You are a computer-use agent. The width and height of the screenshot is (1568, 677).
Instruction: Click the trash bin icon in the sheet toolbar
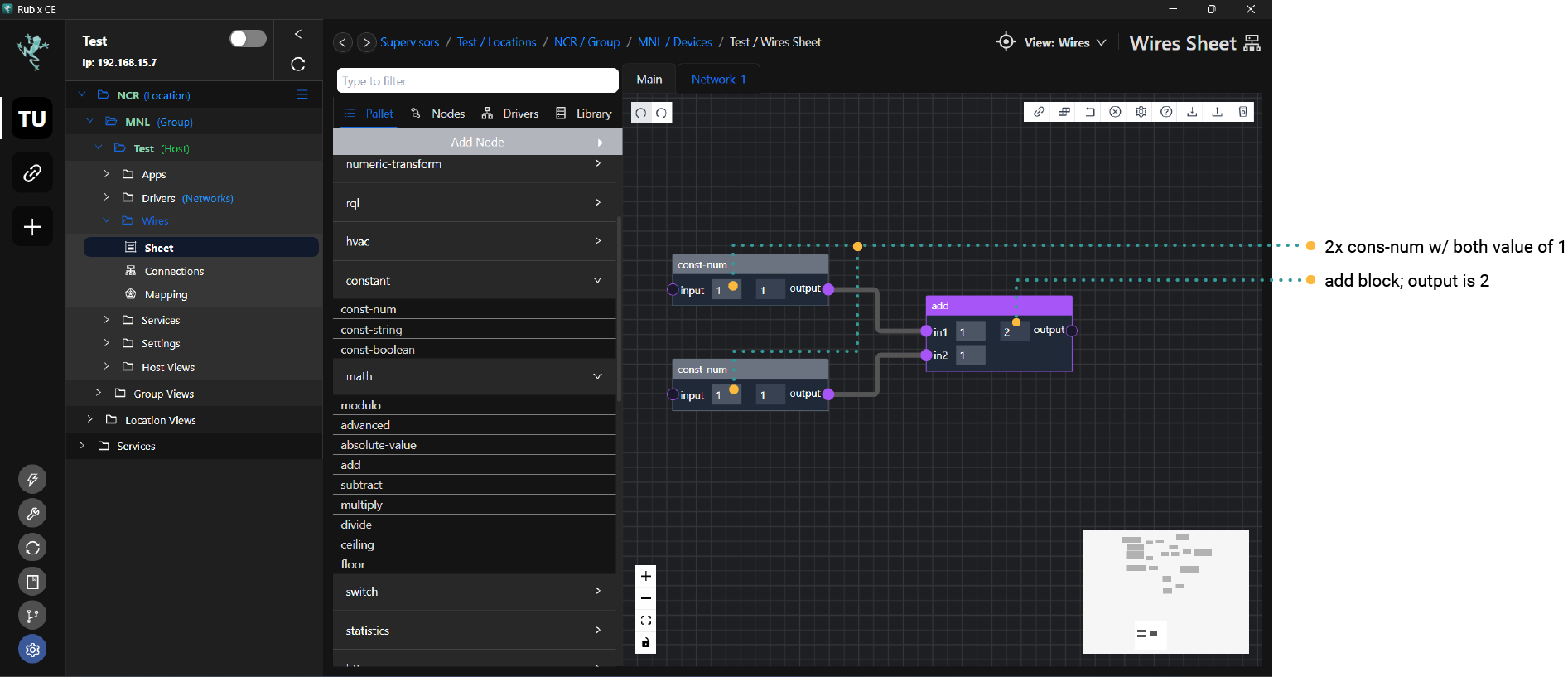point(1243,112)
